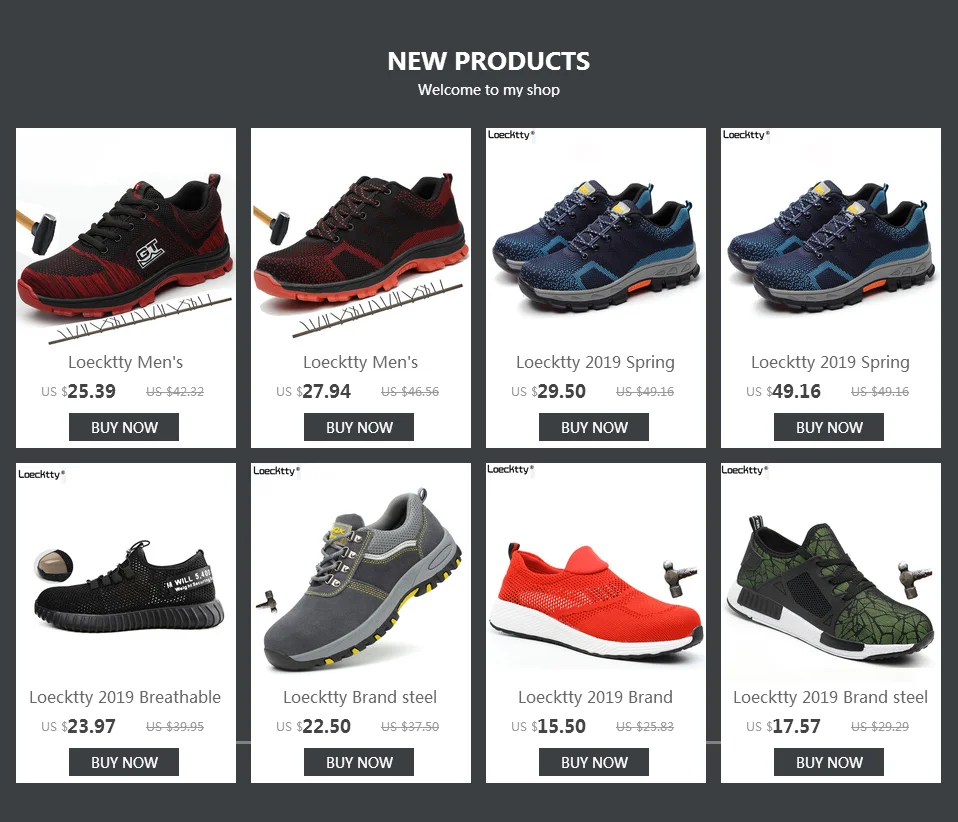Open the red slip-on sneaker image

tap(596, 573)
